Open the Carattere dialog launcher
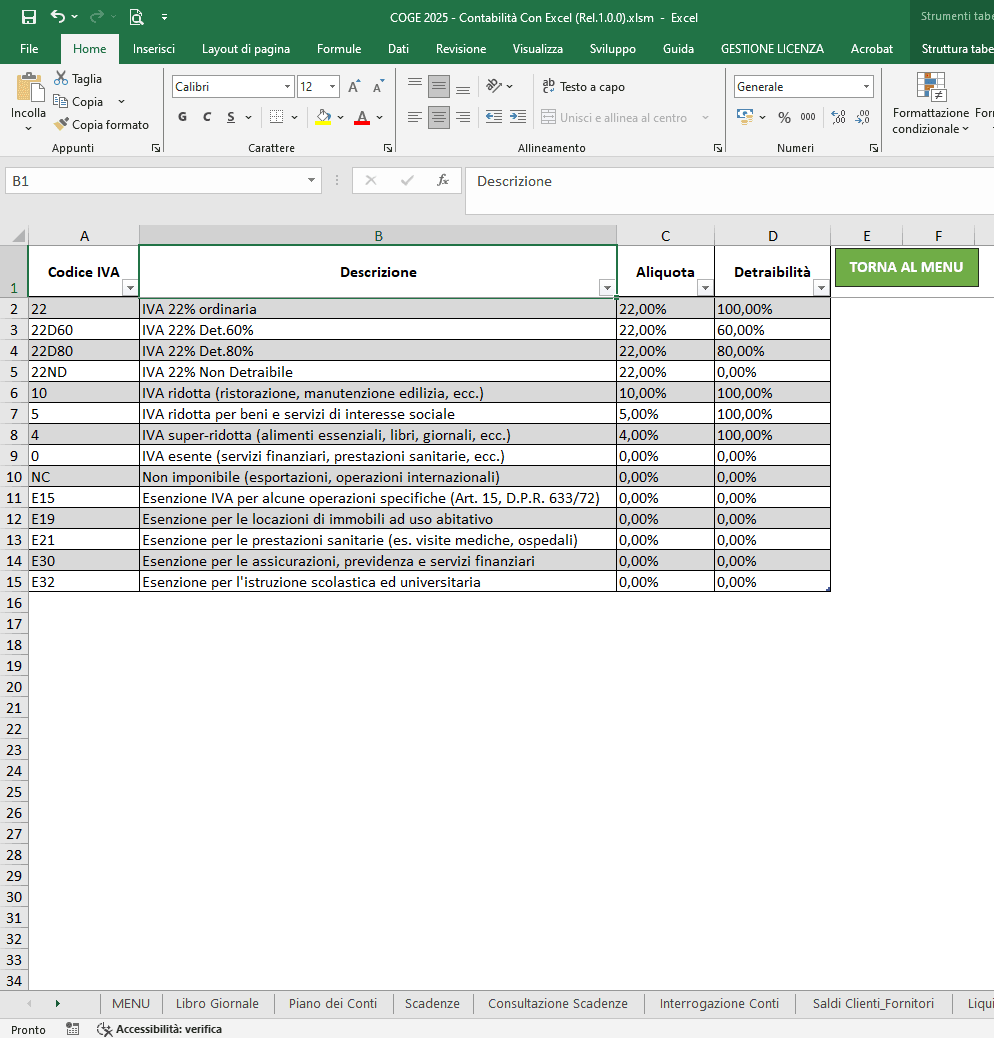Screen dimensions: 994x1038 pos(388,148)
